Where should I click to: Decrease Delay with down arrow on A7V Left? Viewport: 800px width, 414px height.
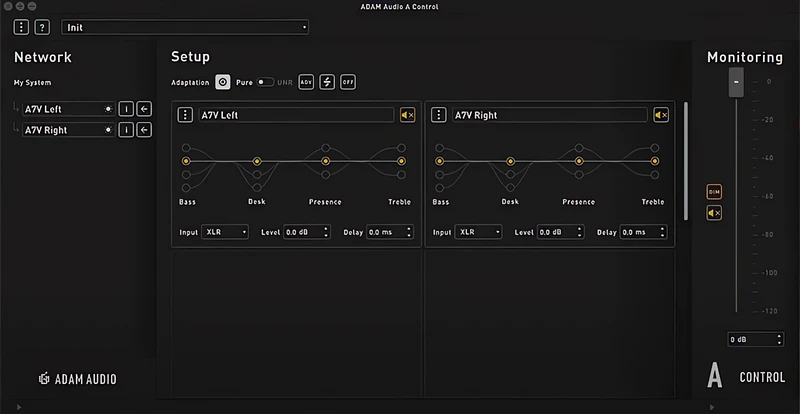[x=409, y=236]
